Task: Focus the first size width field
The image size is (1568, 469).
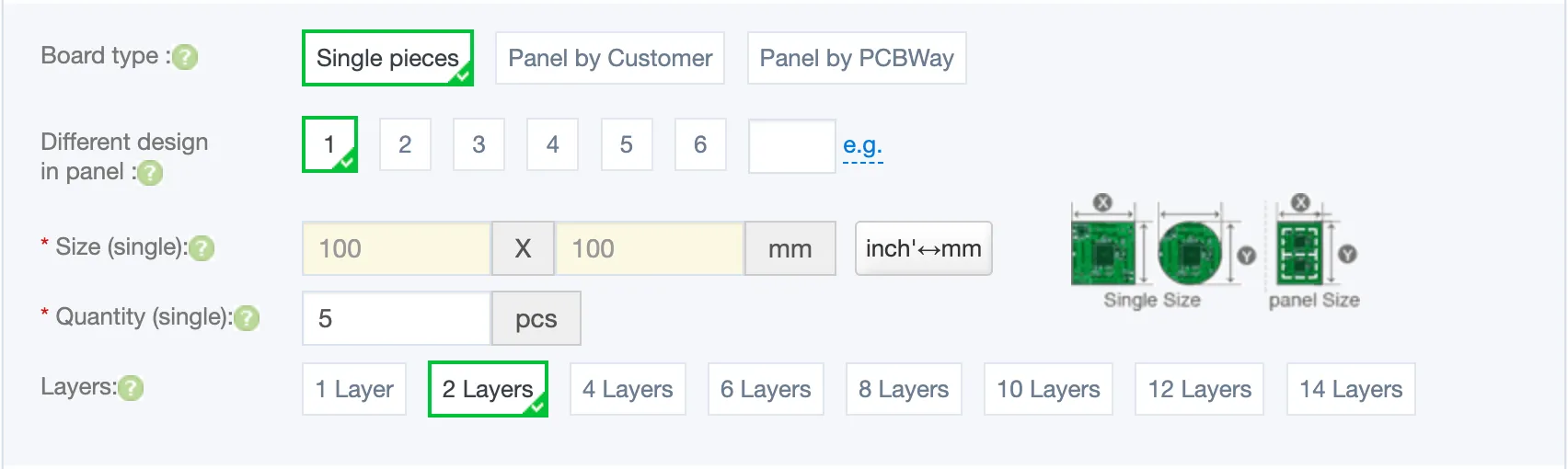Action: tap(397, 248)
